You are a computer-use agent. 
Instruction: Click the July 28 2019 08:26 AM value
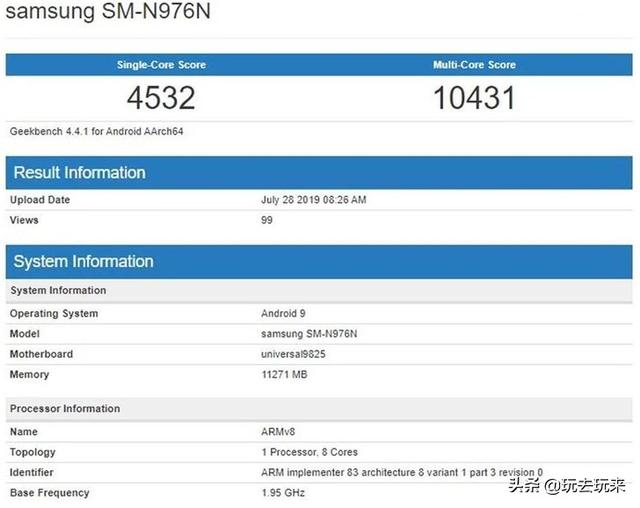(313, 200)
